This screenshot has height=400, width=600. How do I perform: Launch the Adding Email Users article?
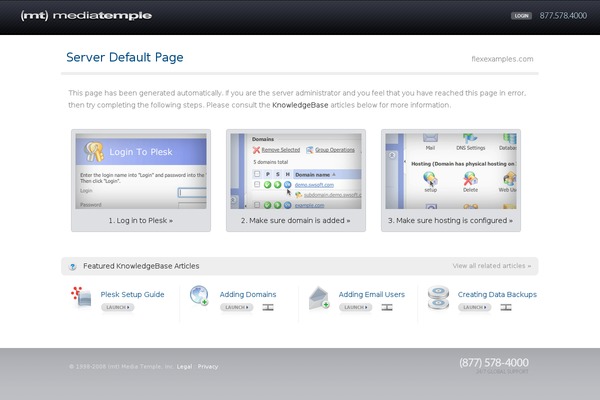(355, 307)
